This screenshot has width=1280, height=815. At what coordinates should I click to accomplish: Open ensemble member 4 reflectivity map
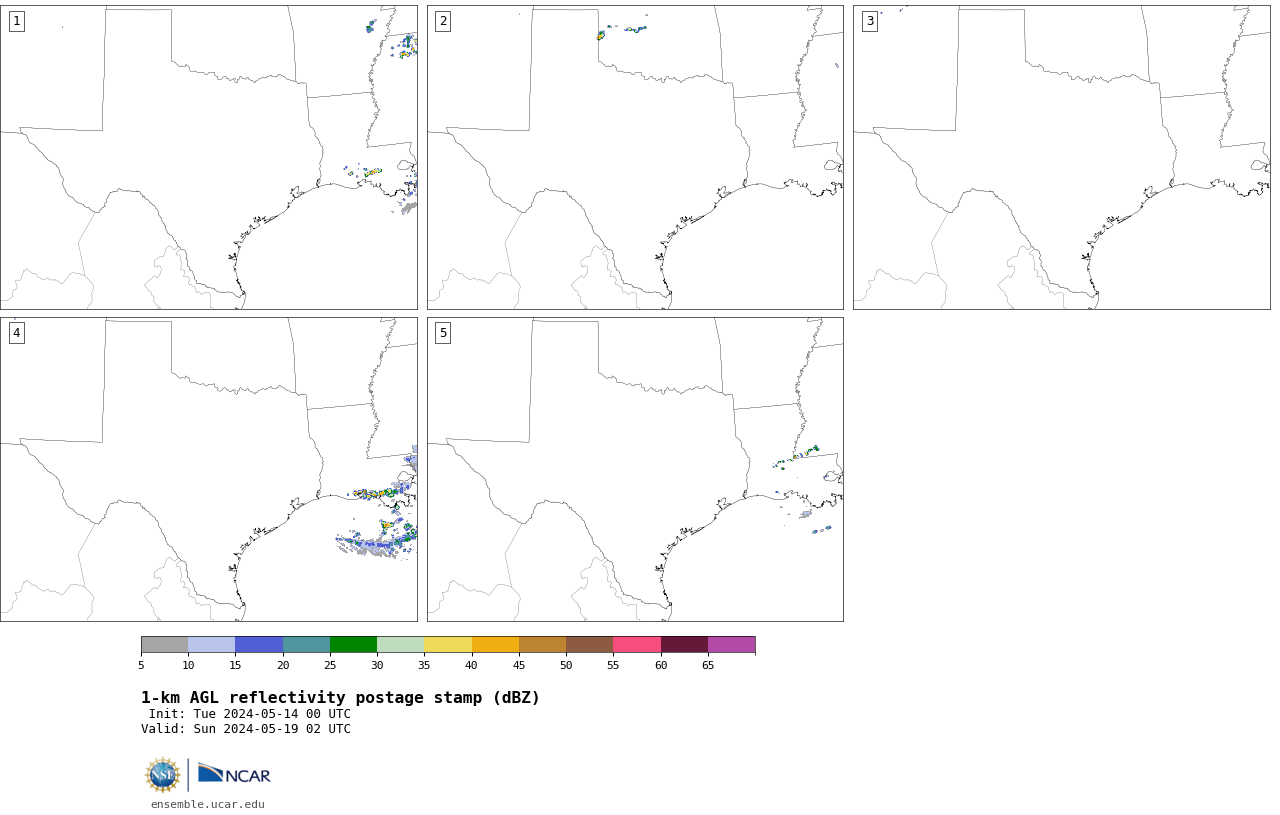pyautogui.click(x=209, y=469)
